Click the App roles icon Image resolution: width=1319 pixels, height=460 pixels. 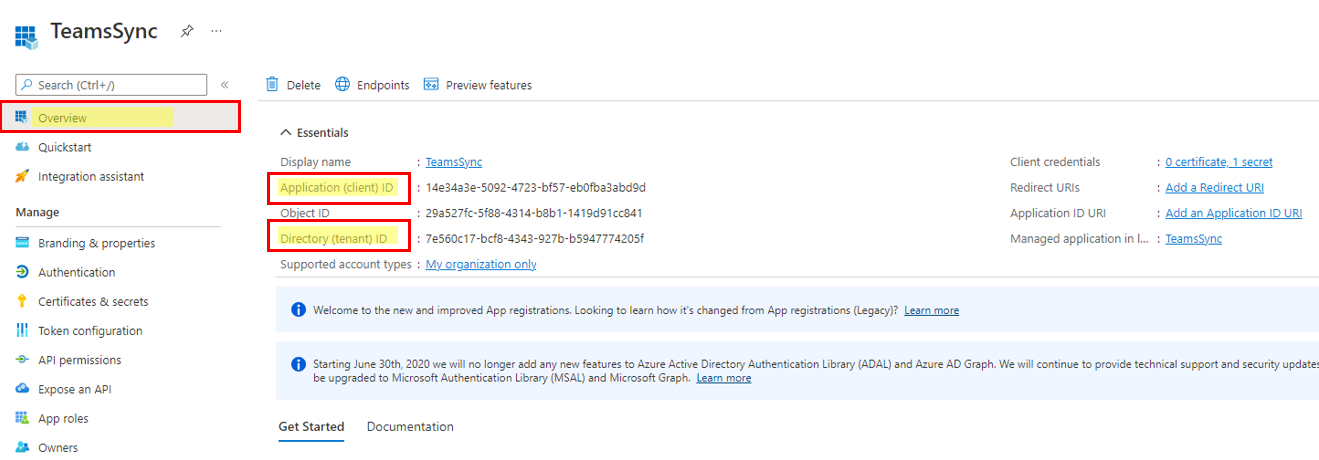pos(22,418)
